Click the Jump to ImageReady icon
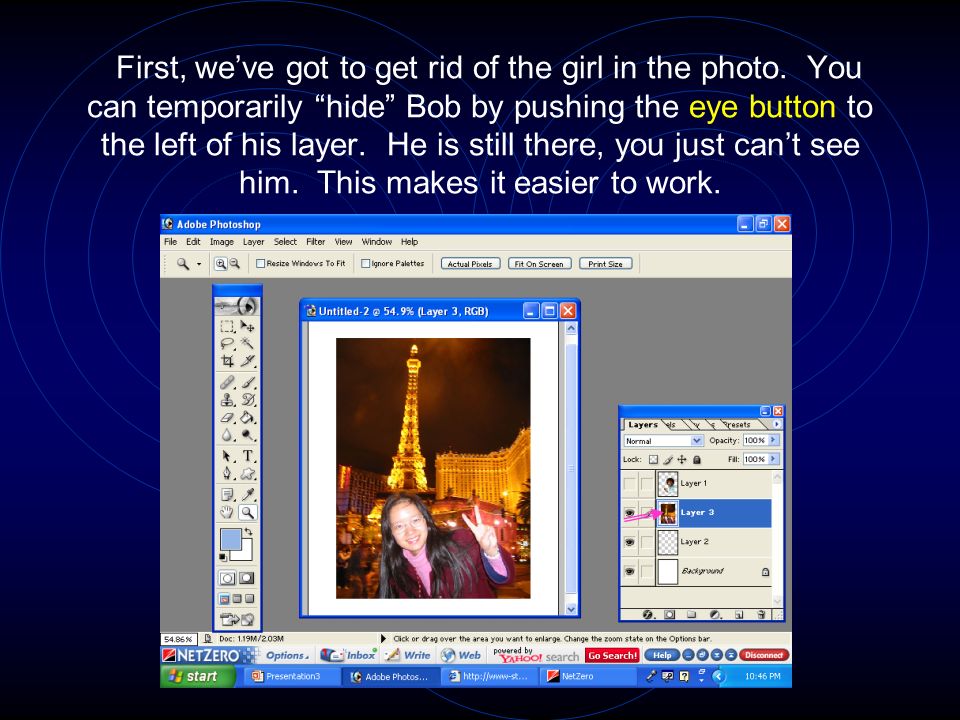The image size is (960, 720). tap(237, 620)
